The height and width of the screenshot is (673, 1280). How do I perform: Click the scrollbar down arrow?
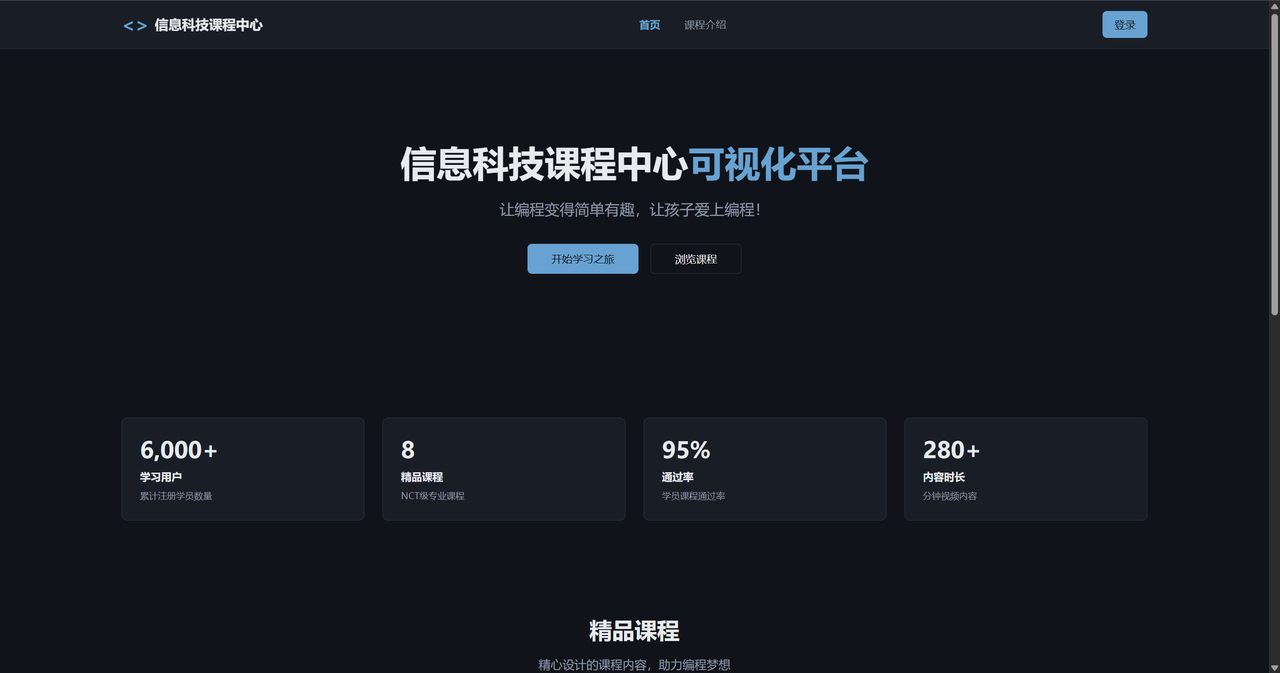[1273, 667]
